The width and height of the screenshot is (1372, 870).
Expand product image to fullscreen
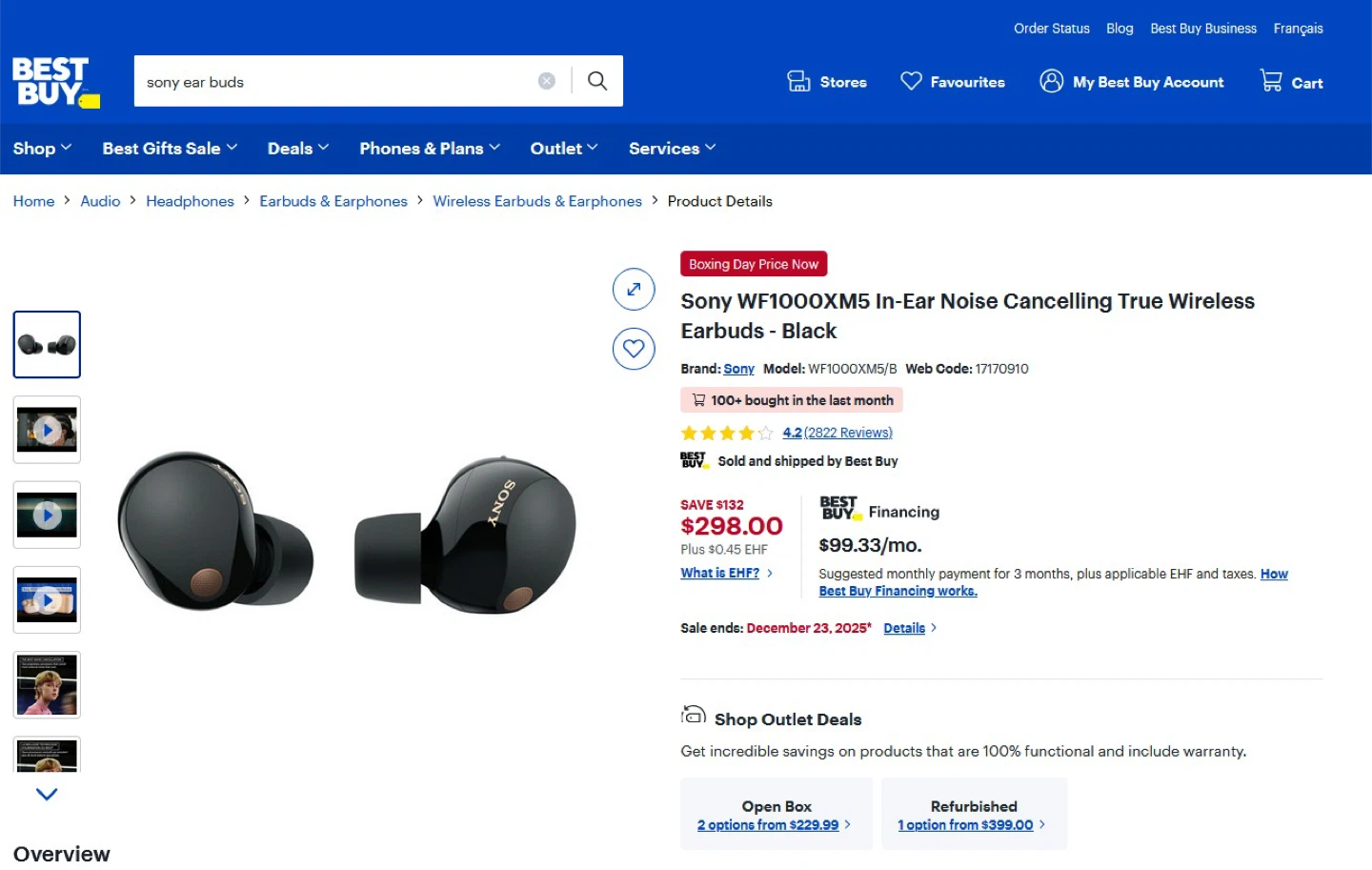[x=634, y=290]
